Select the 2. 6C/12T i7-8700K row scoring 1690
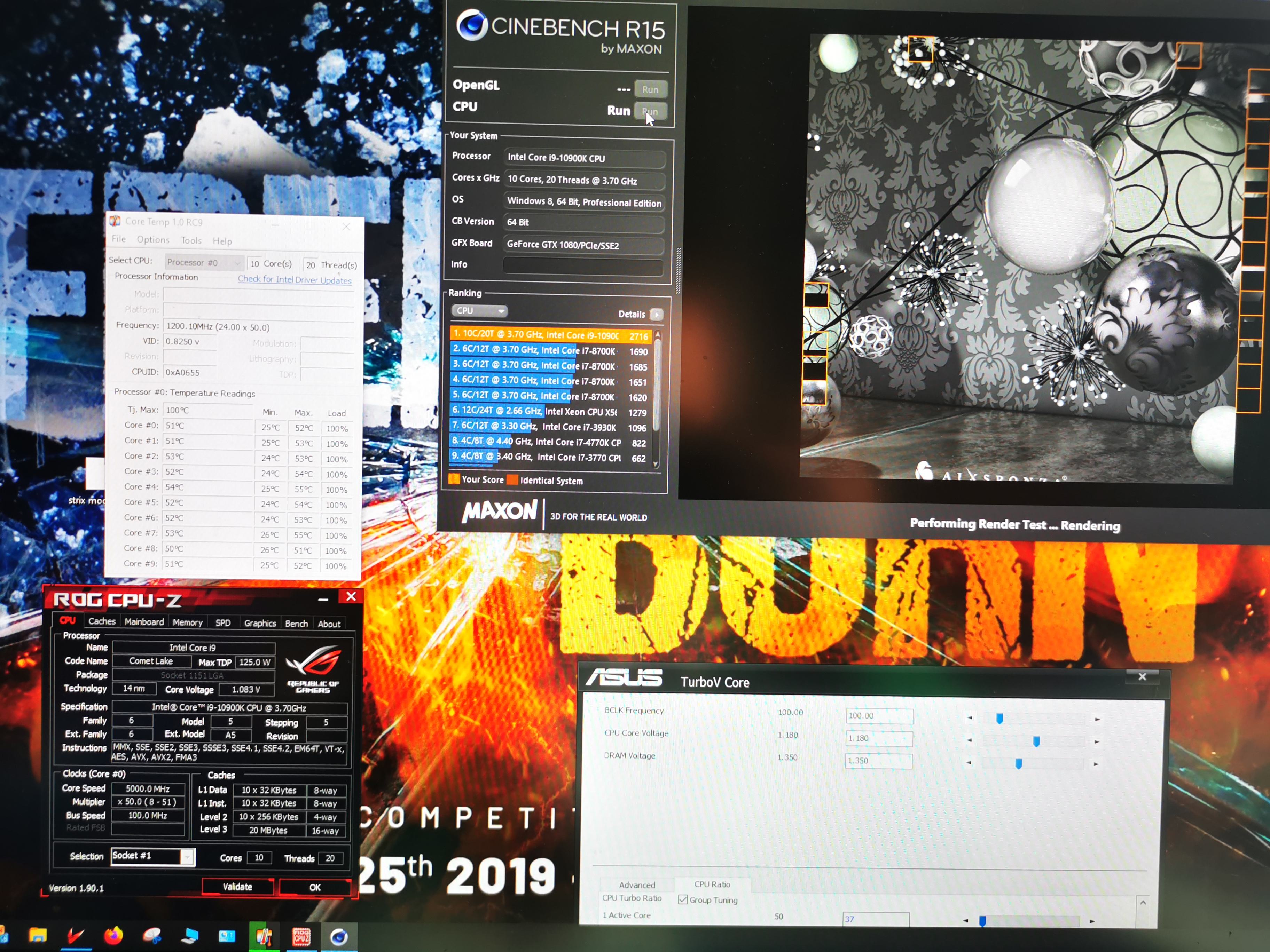Image resolution: width=1270 pixels, height=952 pixels. click(x=549, y=350)
